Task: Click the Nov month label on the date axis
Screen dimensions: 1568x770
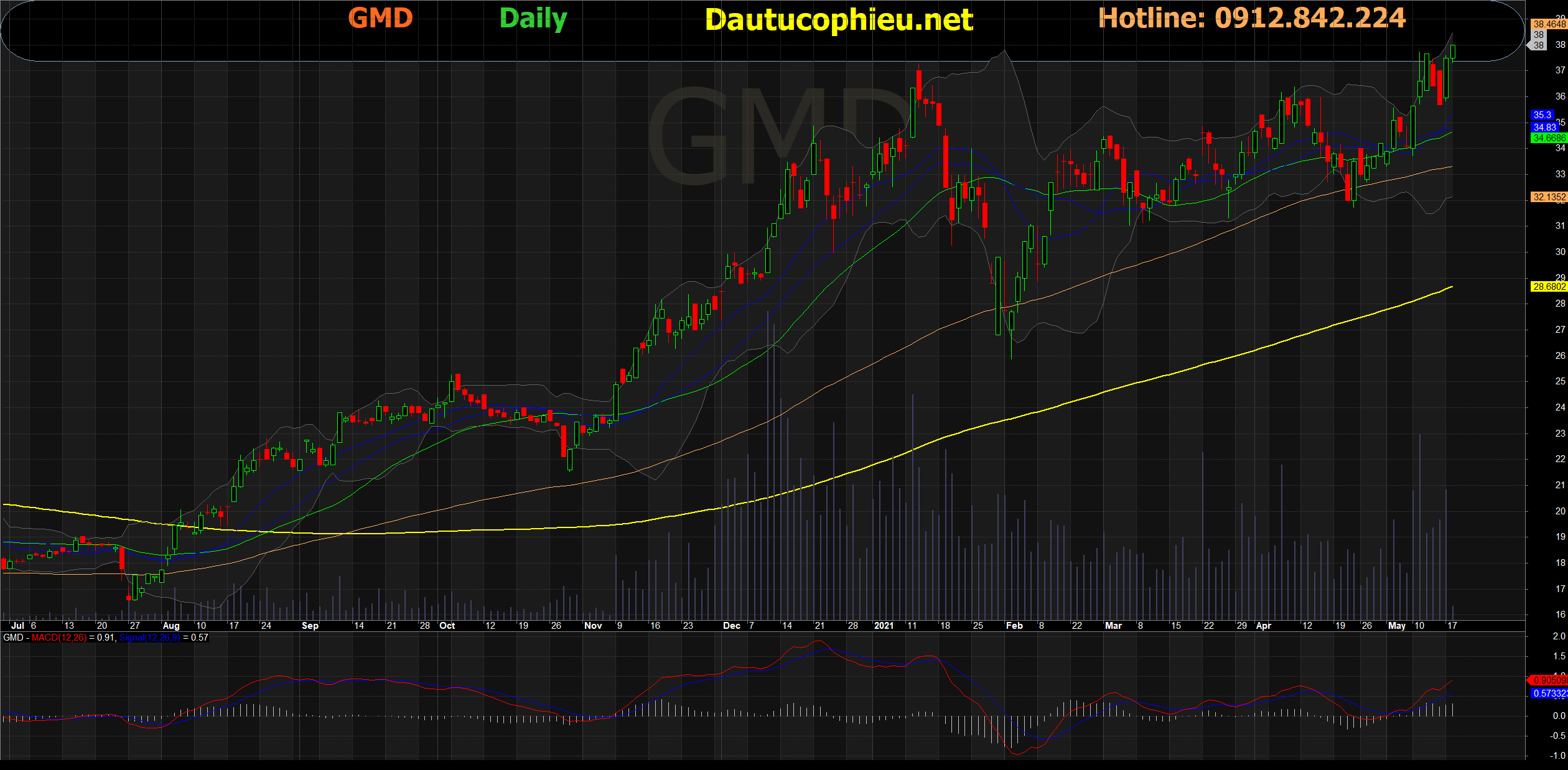Action: point(593,626)
